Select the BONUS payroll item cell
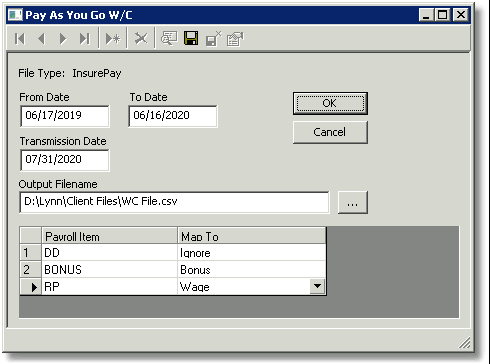 click(109, 269)
